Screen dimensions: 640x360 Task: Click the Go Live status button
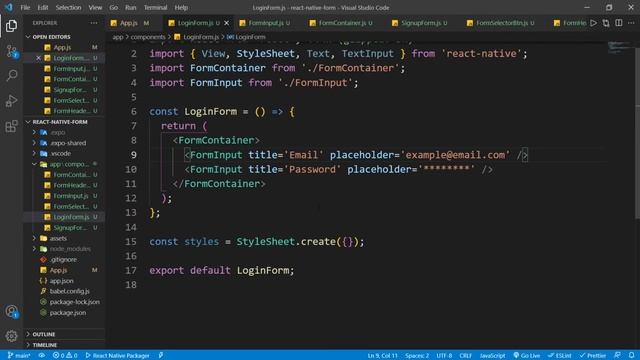coord(527,356)
